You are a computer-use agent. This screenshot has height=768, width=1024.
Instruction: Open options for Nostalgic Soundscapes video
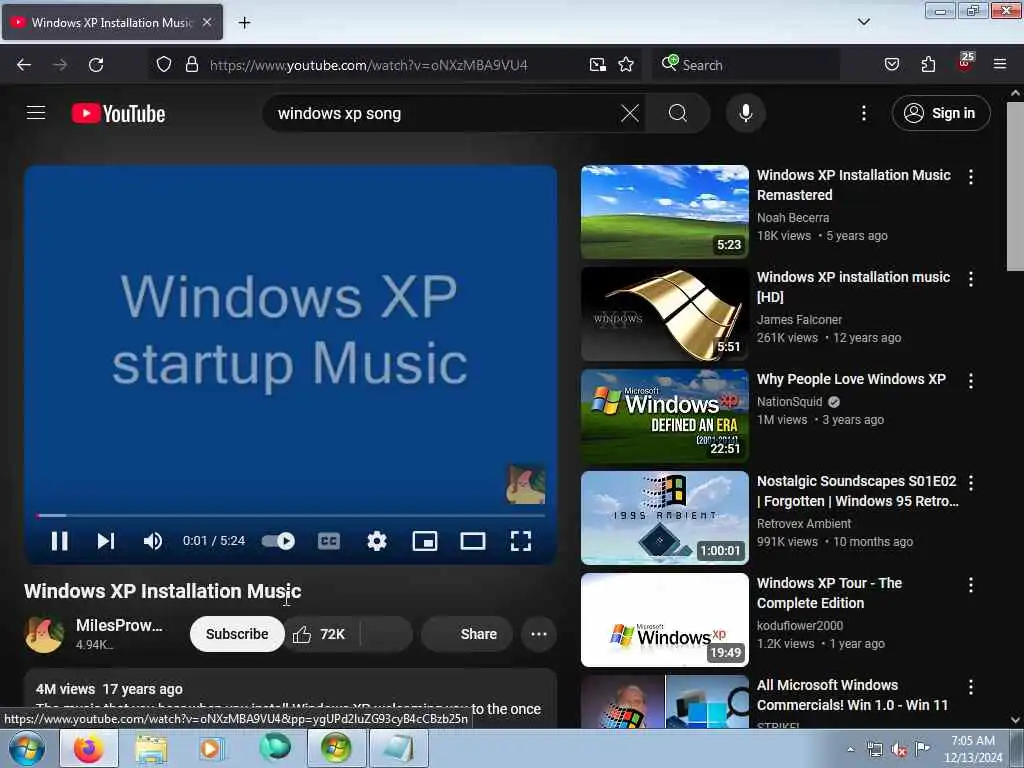tap(970, 483)
